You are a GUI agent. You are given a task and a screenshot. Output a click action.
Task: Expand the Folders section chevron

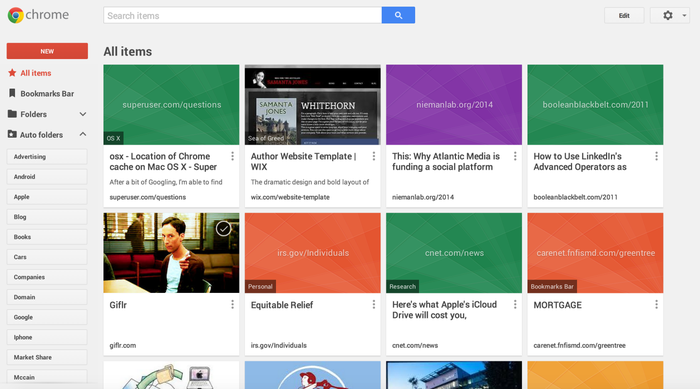click(x=83, y=114)
